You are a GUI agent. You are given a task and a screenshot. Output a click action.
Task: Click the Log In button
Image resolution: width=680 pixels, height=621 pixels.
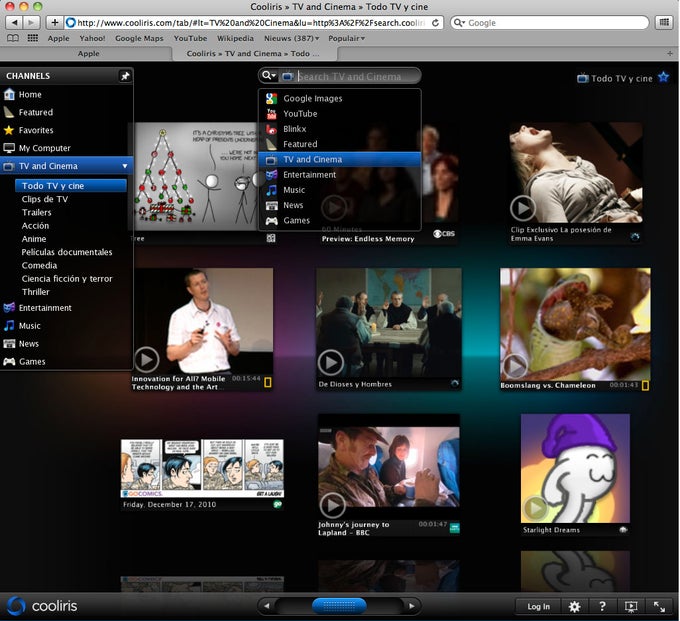click(538, 606)
